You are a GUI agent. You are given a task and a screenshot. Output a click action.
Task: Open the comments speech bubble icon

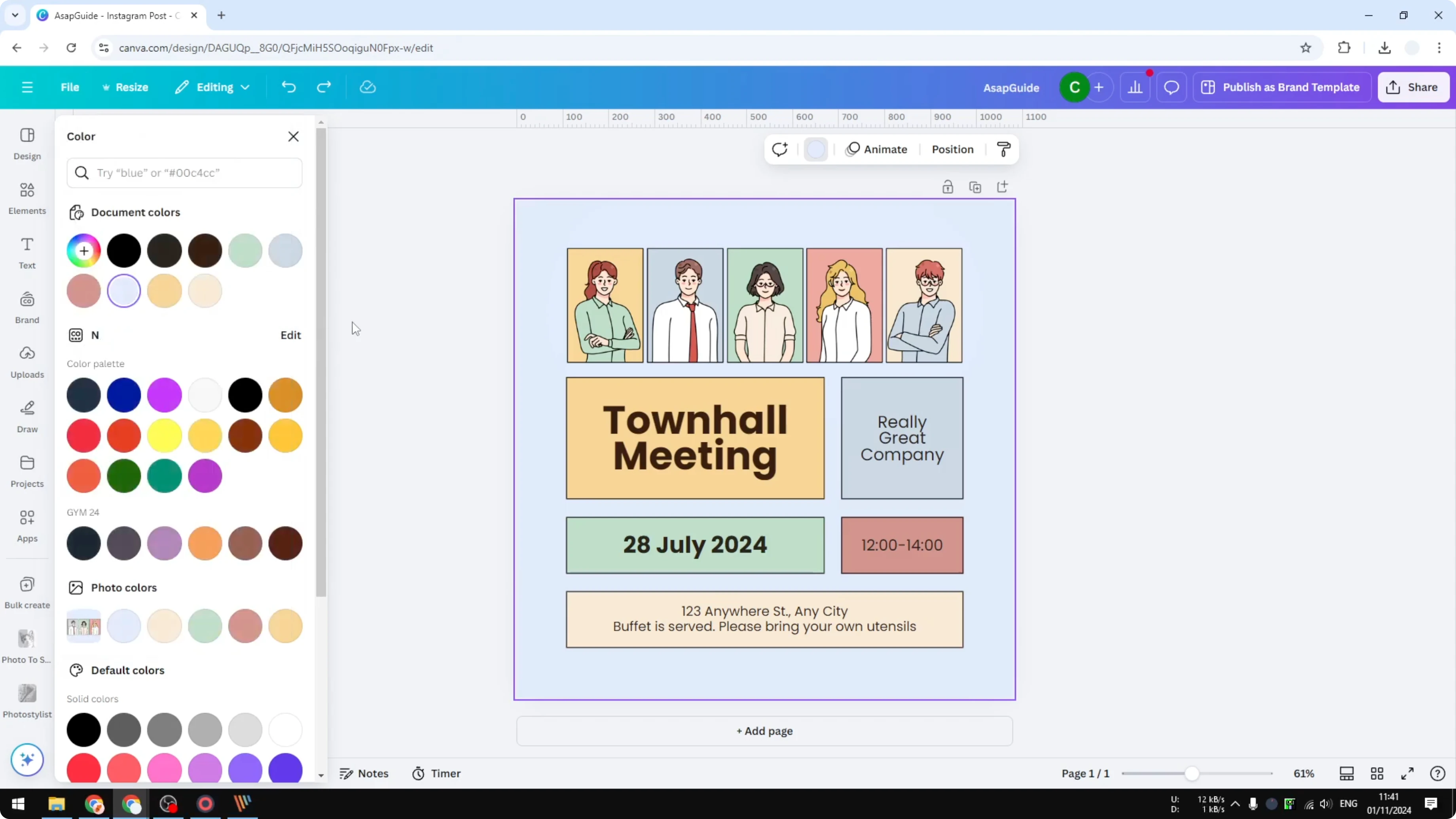[1171, 87]
